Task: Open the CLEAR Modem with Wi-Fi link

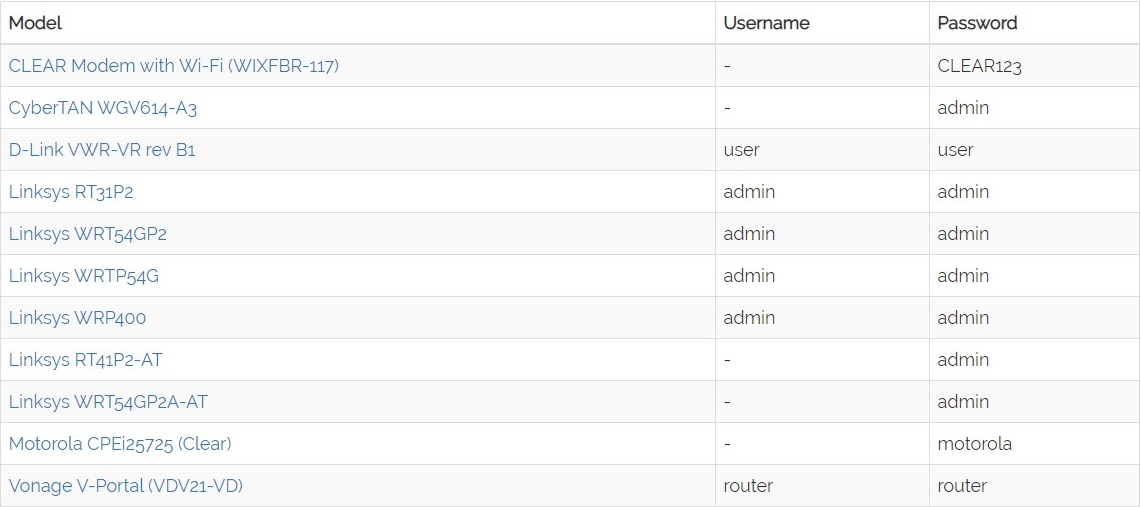Action: 173,66
